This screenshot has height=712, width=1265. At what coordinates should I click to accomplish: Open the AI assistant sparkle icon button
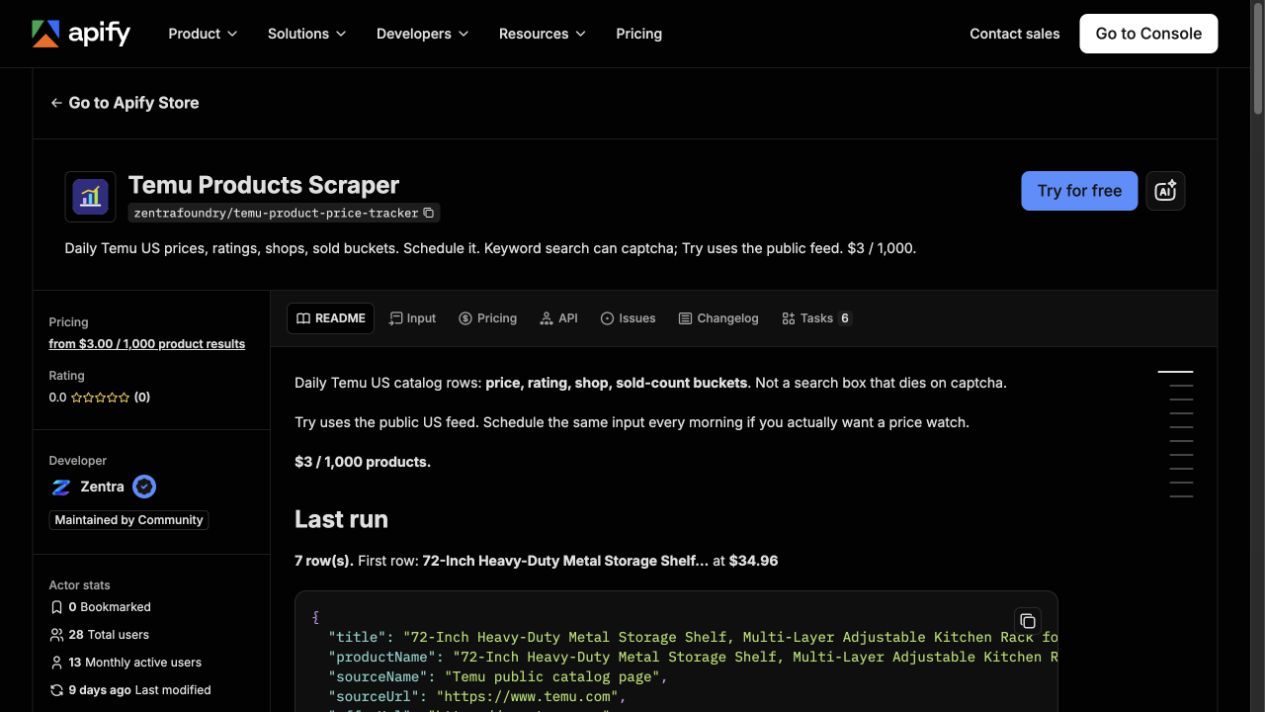coord(1165,190)
